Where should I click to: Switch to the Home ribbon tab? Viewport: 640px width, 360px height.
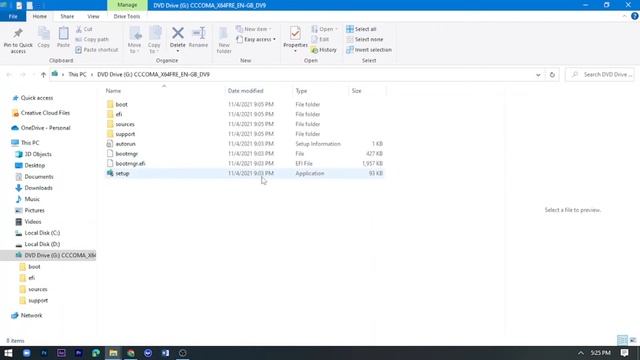tap(40, 16)
